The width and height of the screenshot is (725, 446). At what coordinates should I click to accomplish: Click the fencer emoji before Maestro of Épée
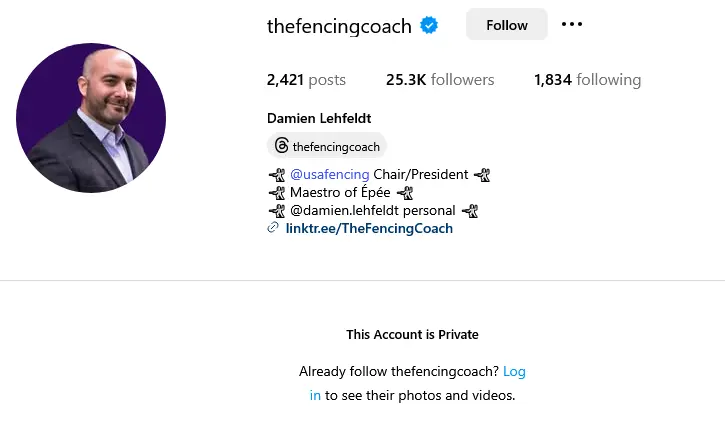277,193
